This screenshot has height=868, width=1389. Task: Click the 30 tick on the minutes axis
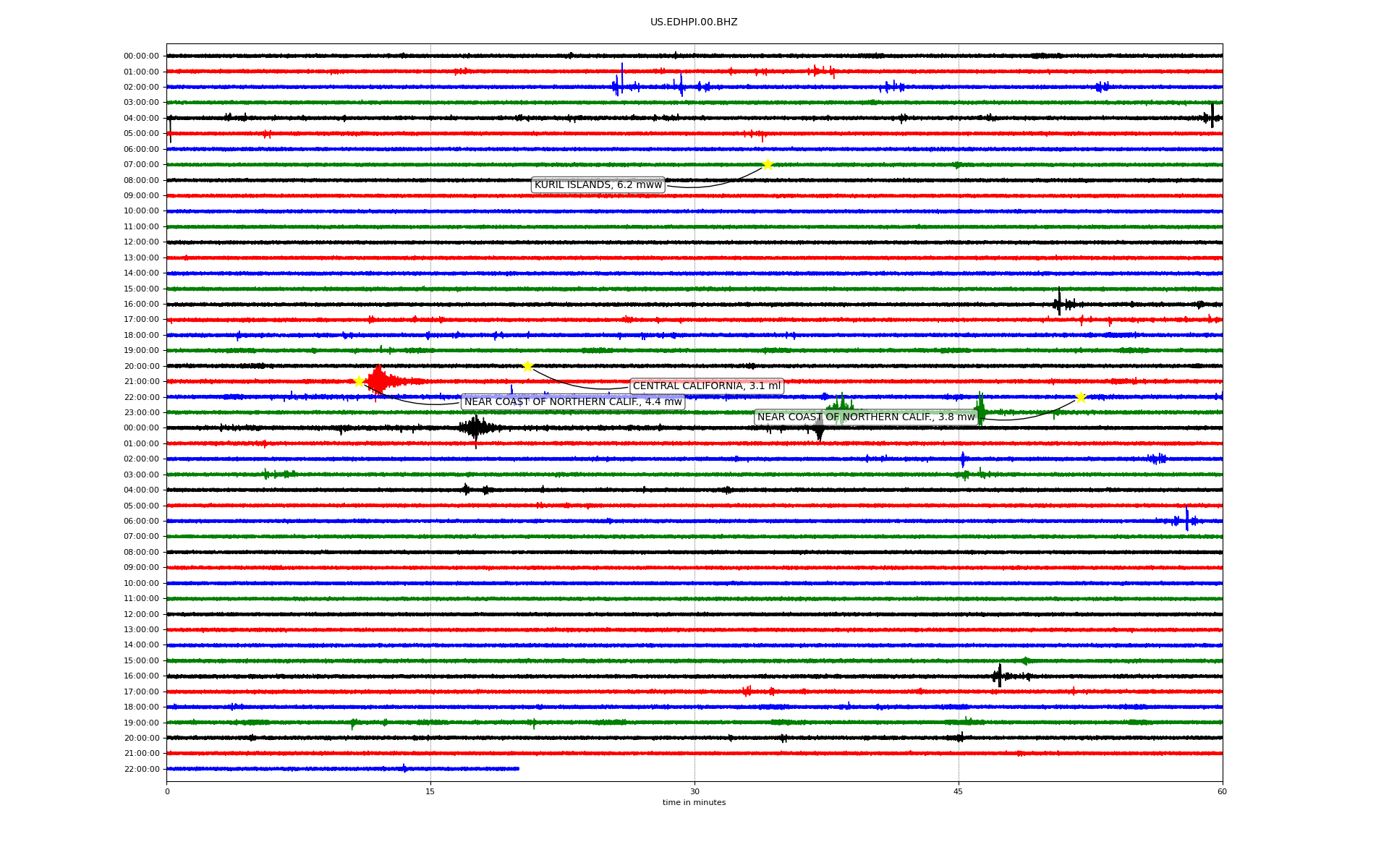pyautogui.click(x=694, y=791)
